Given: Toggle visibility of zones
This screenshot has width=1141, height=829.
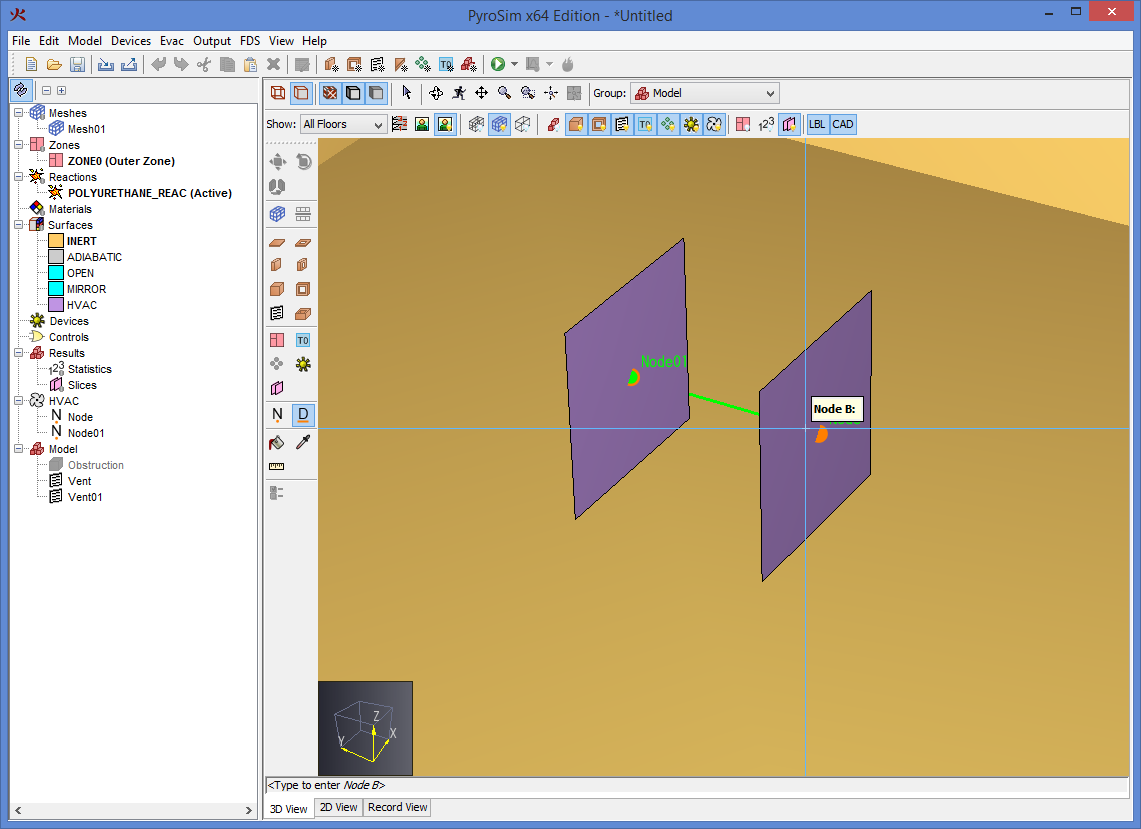Looking at the screenshot, I should coord(743,124).
